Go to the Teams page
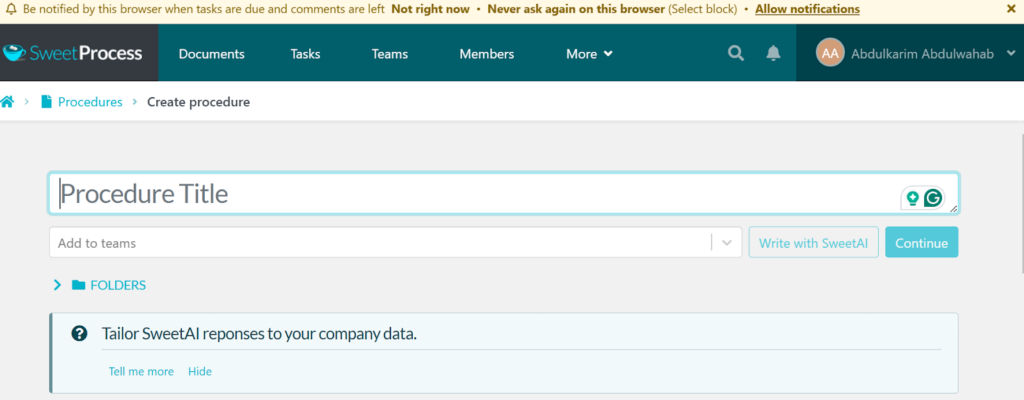1024x400 pixels. [390, 54]
